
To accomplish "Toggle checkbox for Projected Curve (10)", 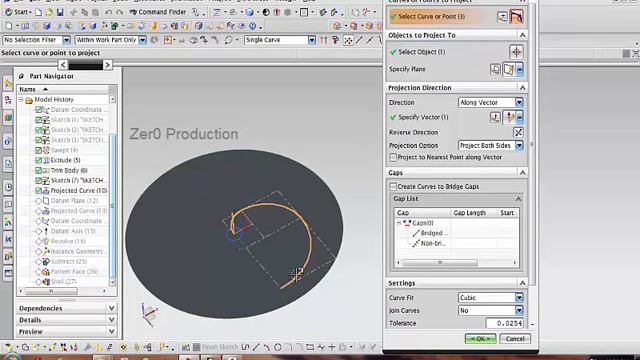I will pyautogui.click(x=38, y=191).
